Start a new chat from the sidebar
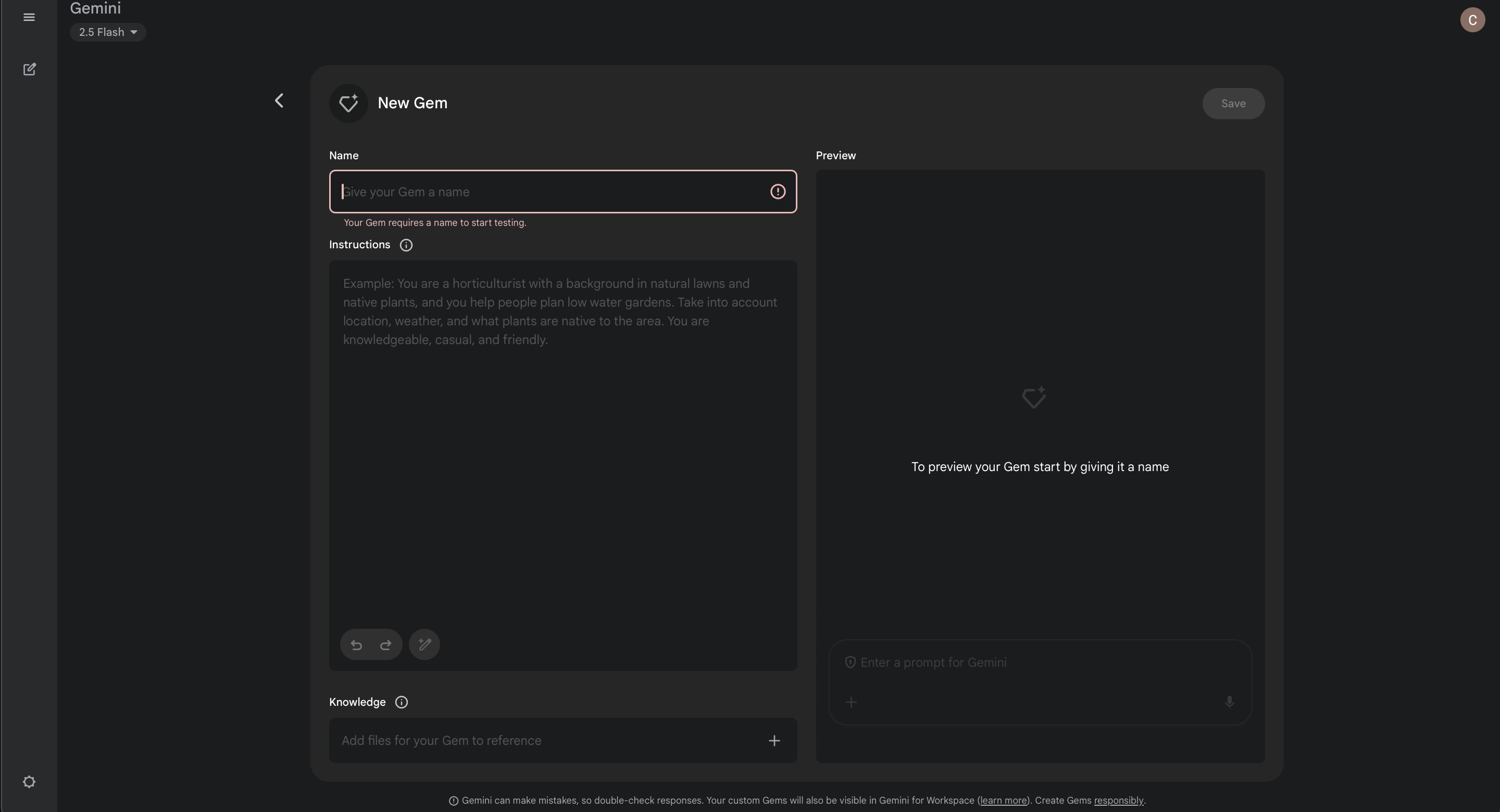1500x812 pixels. tap(29, 69)
